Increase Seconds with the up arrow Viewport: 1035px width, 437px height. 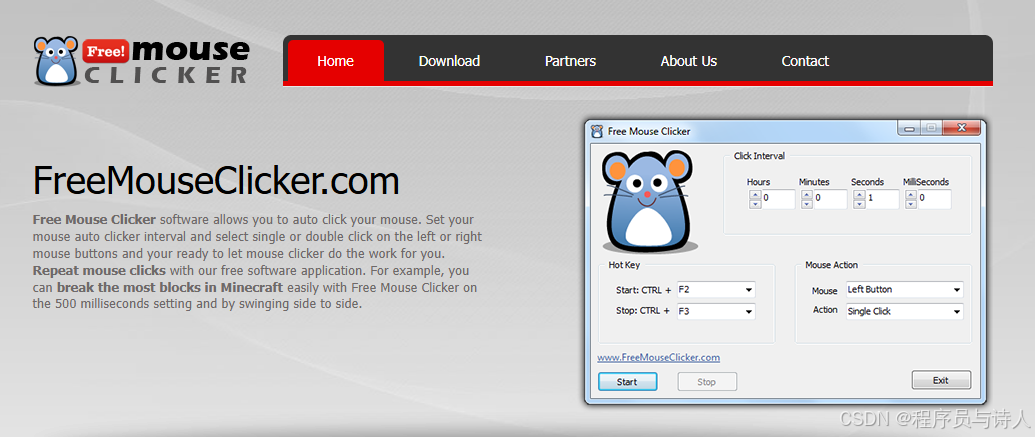[859, 195]
